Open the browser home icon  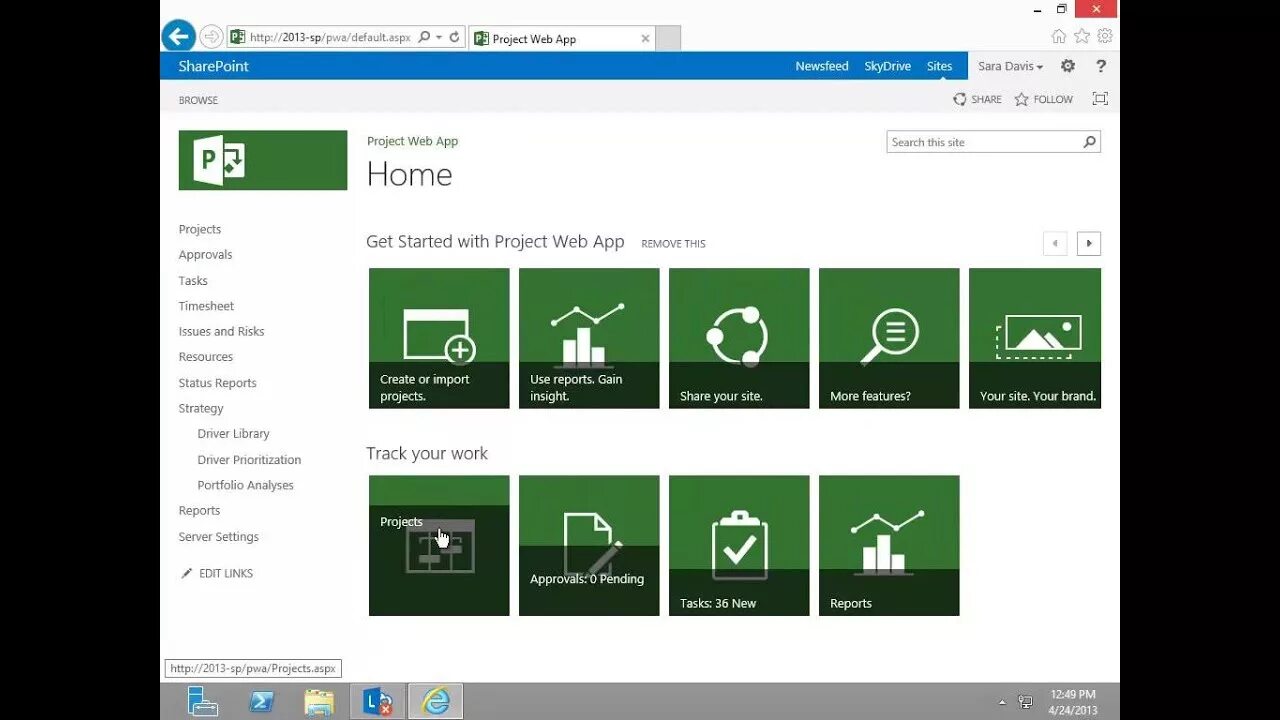click(1058, 36)
